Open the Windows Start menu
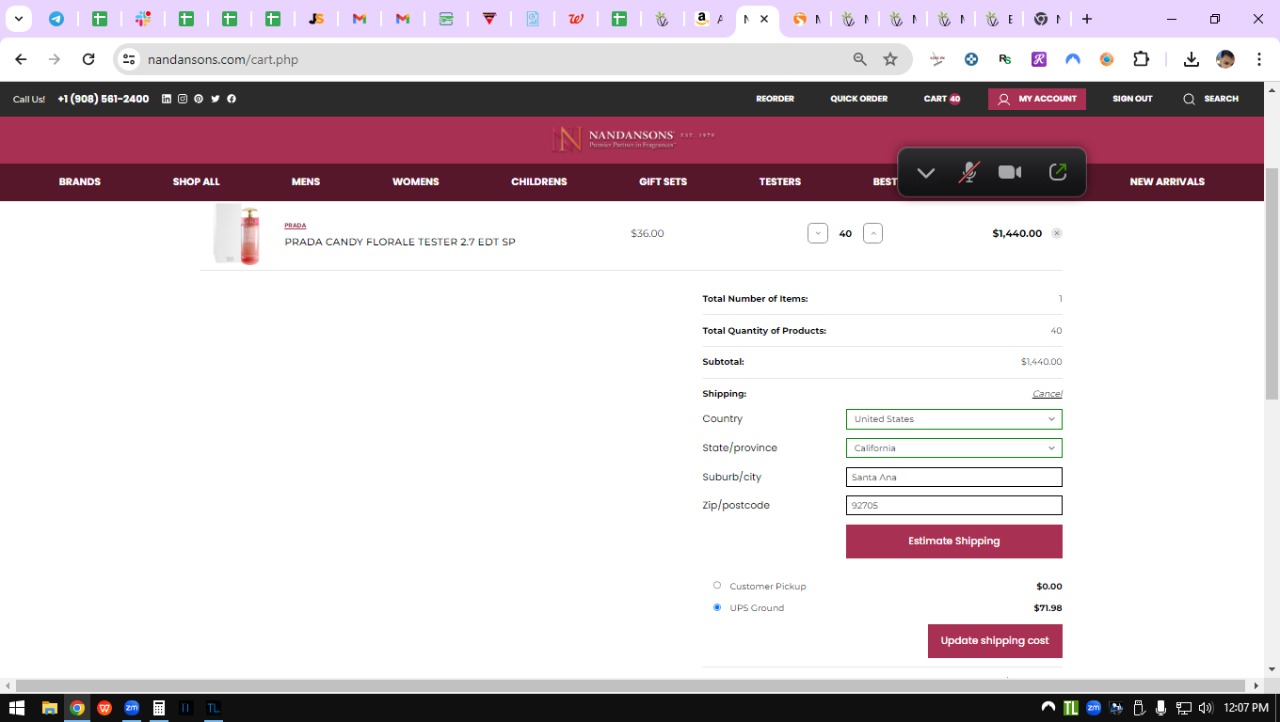This screenshot has width=1280, height=722. (17, 708)
